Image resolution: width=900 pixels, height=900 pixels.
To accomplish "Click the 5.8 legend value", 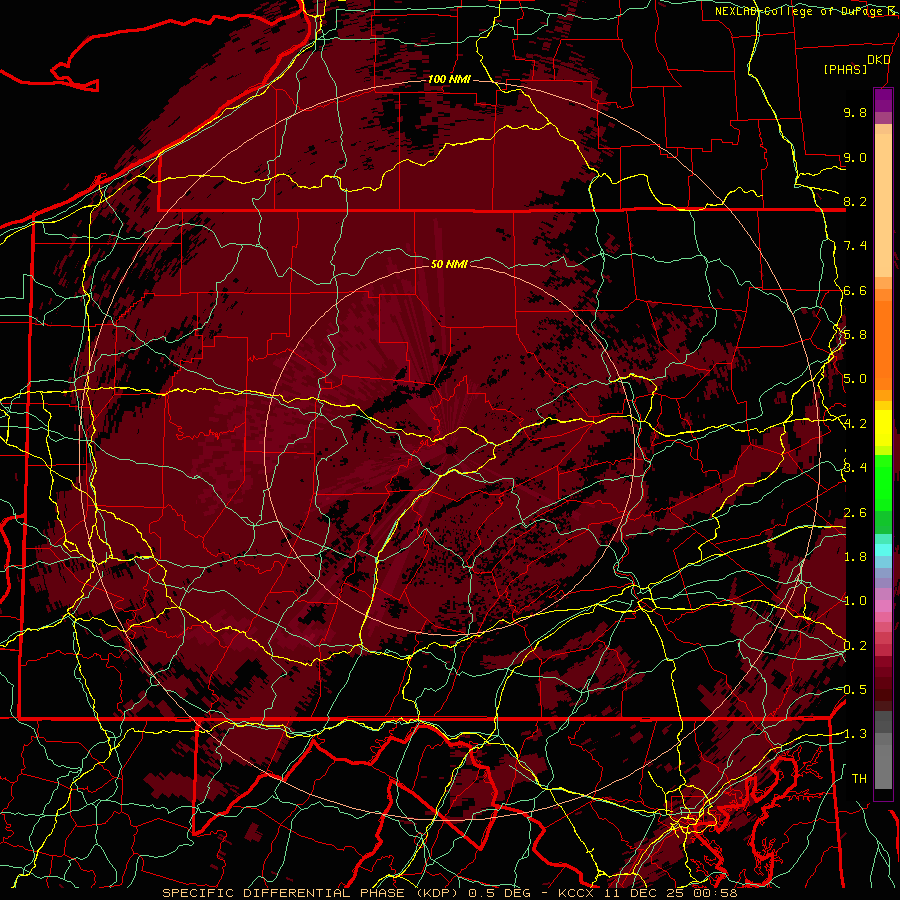I will pos(855,335).
